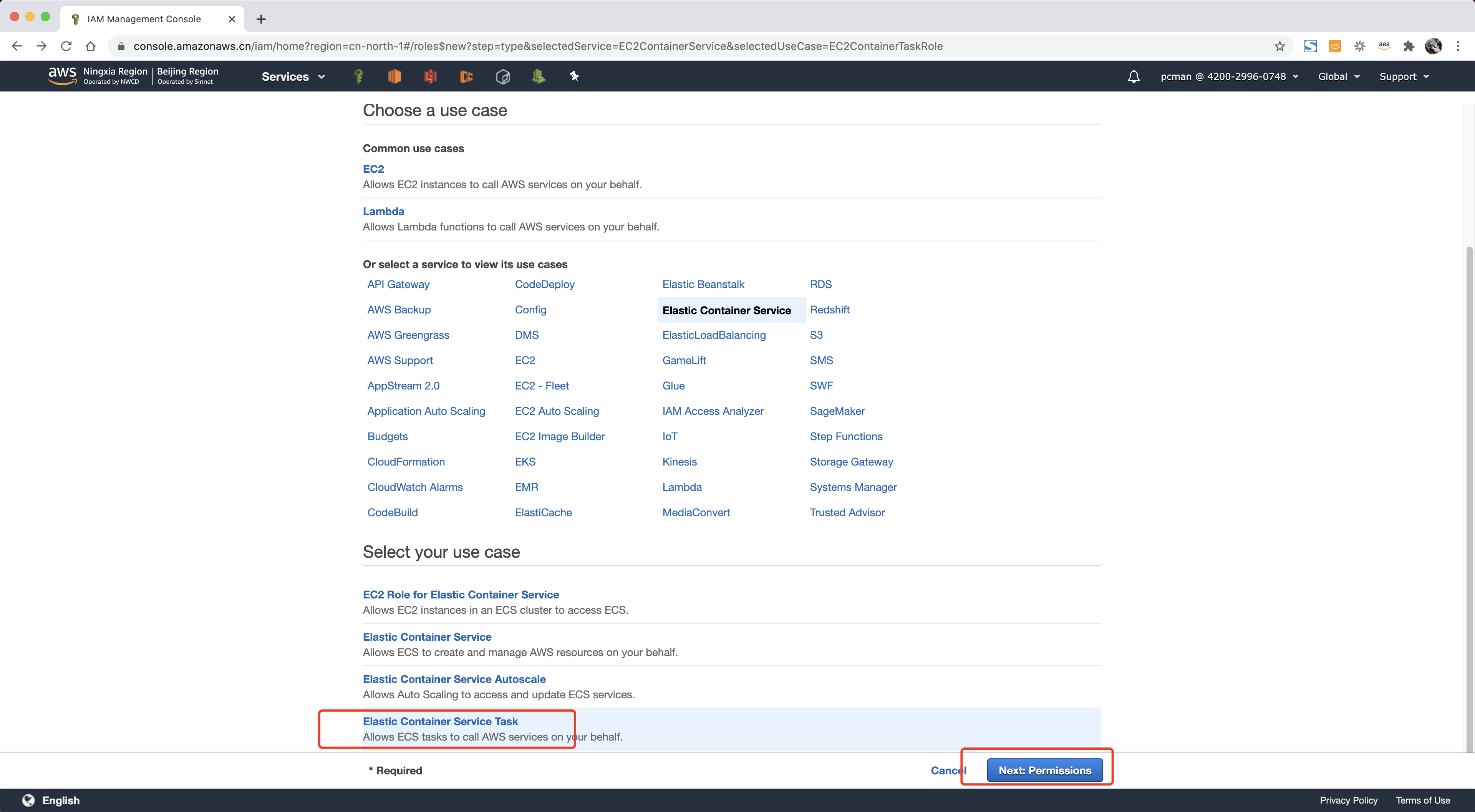Select the Glue service
This screenshot has width=1475, height=812.
tap(673, 386)
